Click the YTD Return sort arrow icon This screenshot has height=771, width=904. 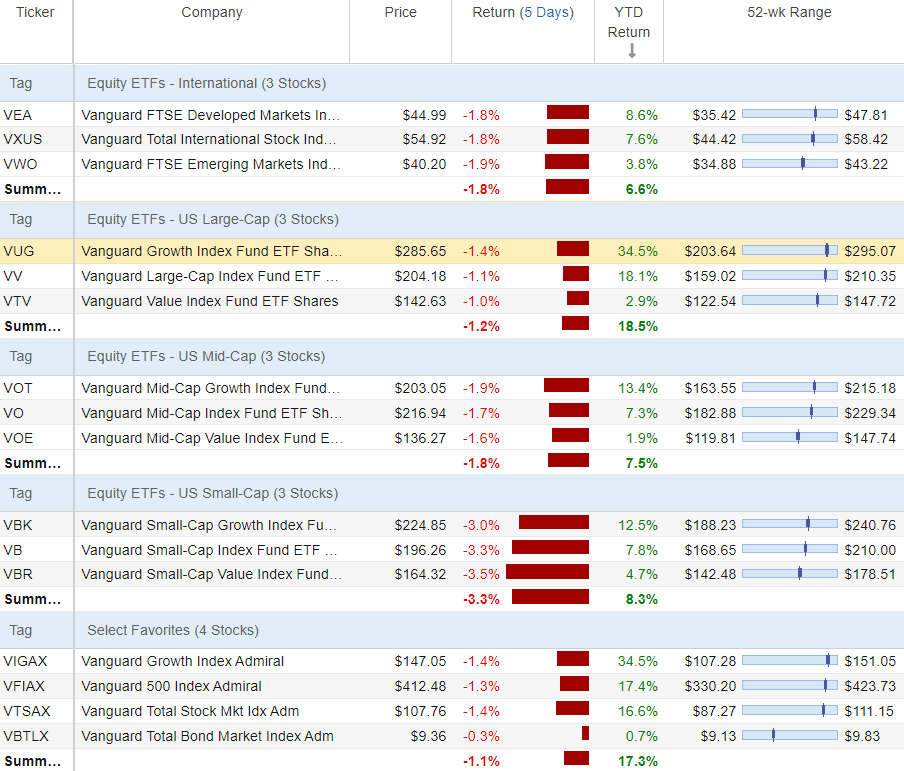pyautogui.click(x=632, y=51)
